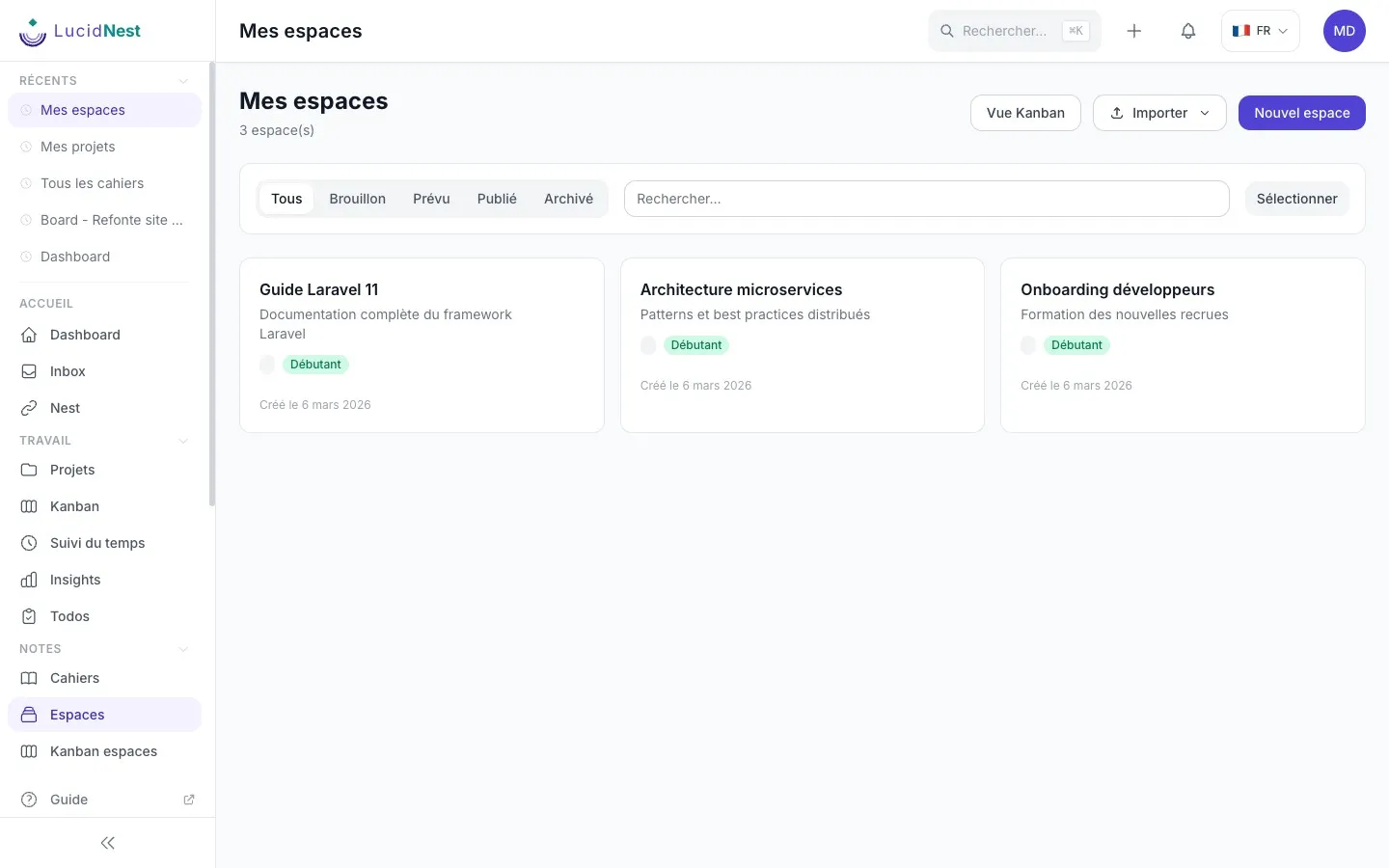The height and width of the screenshot is (868, 1389).
Task: Select the Brouillon filter tab
Action: 357,199
